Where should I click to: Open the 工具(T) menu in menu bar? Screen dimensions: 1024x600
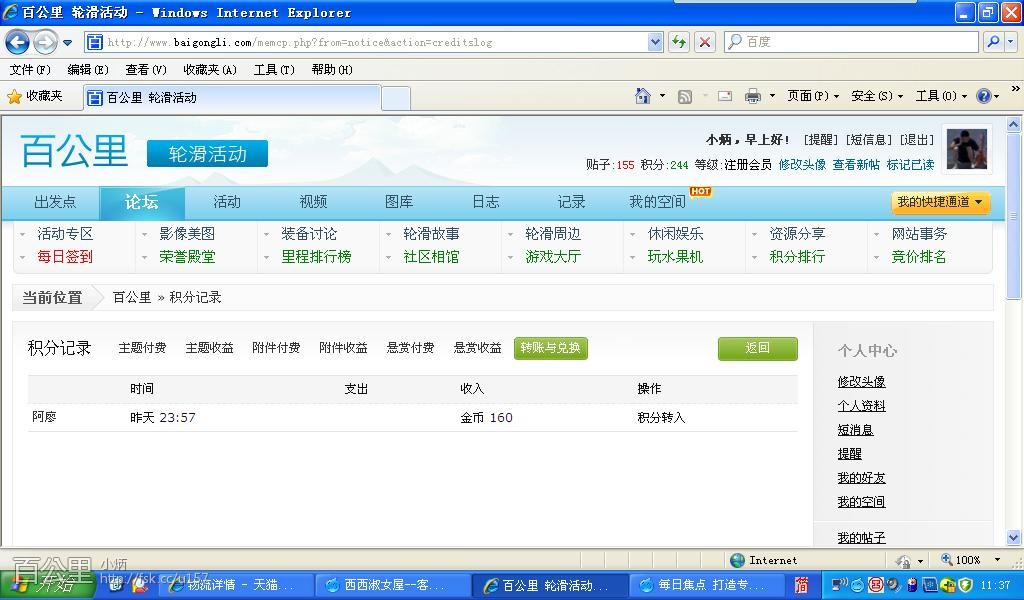coord(273,69)
